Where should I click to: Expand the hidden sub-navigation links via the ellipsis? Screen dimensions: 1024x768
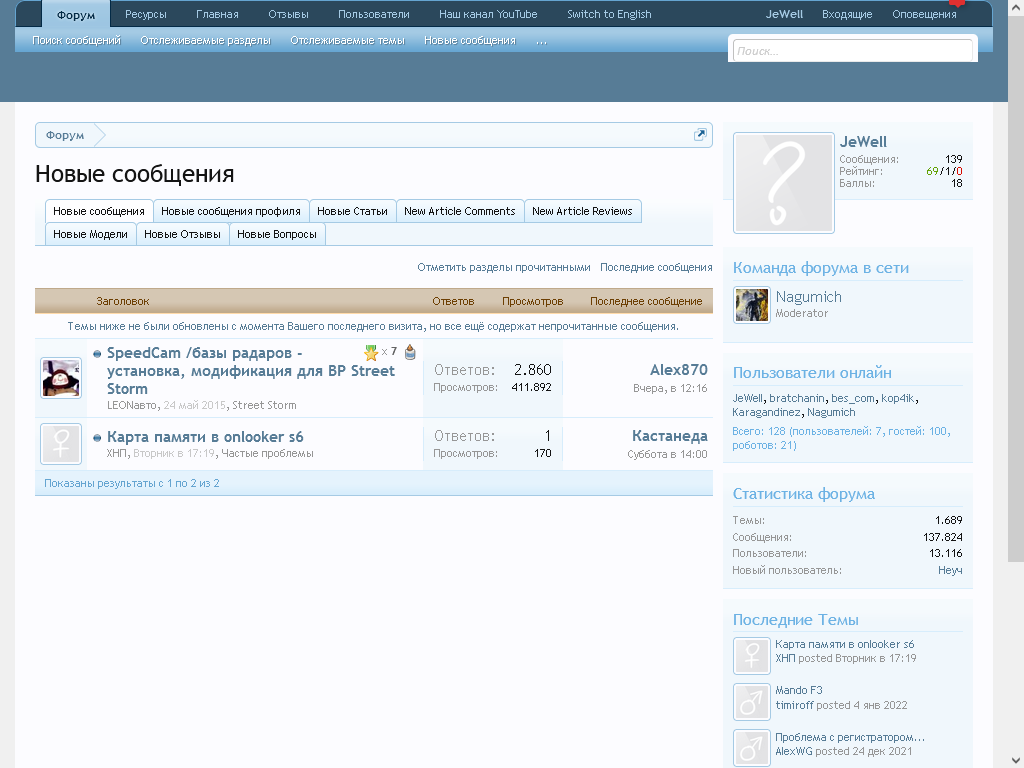pyautogui.click(x=541, y=41)
